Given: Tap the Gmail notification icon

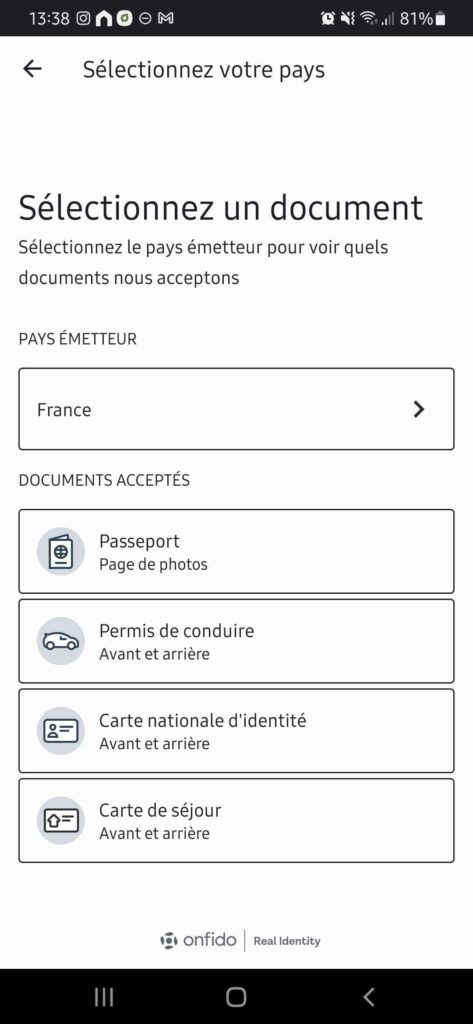Looking at the screenshot, I should coord(166,19).
